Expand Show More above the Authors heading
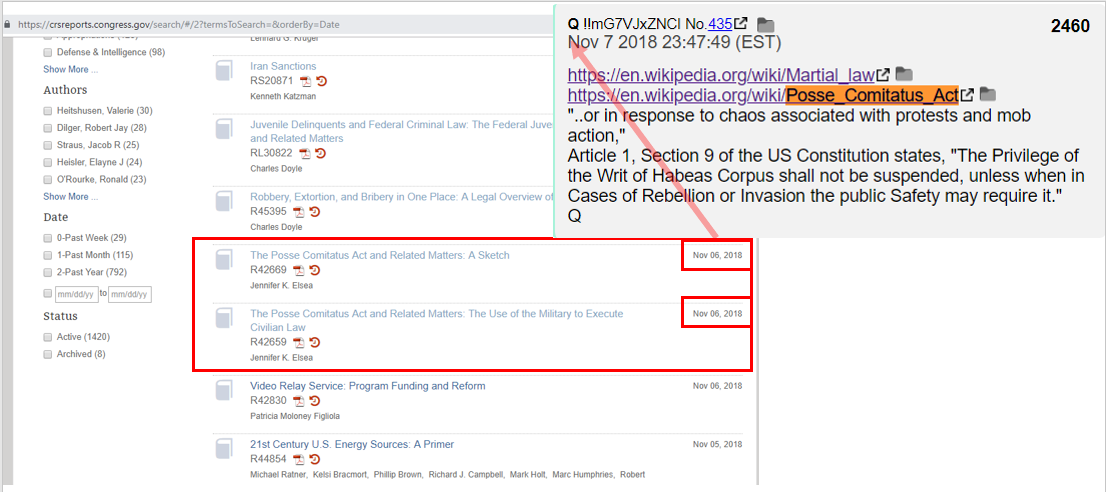 coord(71,69)
